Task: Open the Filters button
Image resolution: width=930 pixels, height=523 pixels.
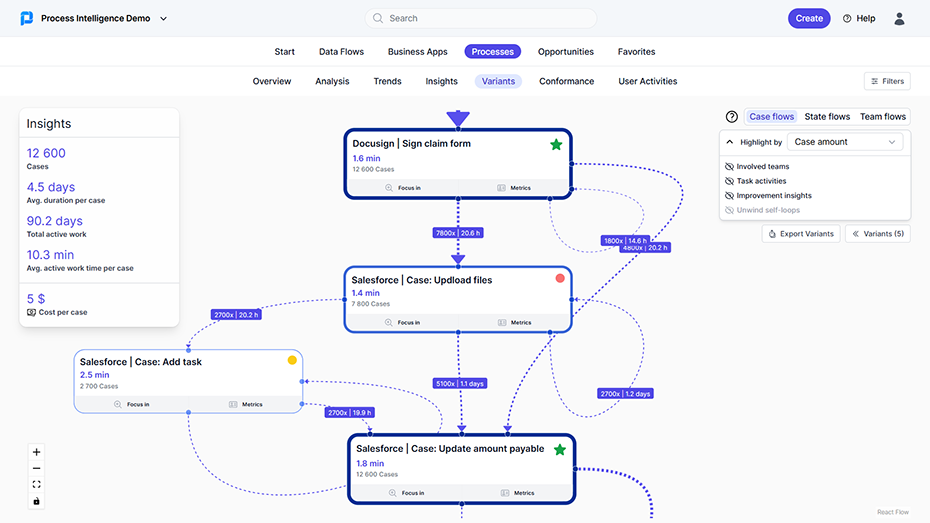Action: pyautogui.click(x=887, y=81)
